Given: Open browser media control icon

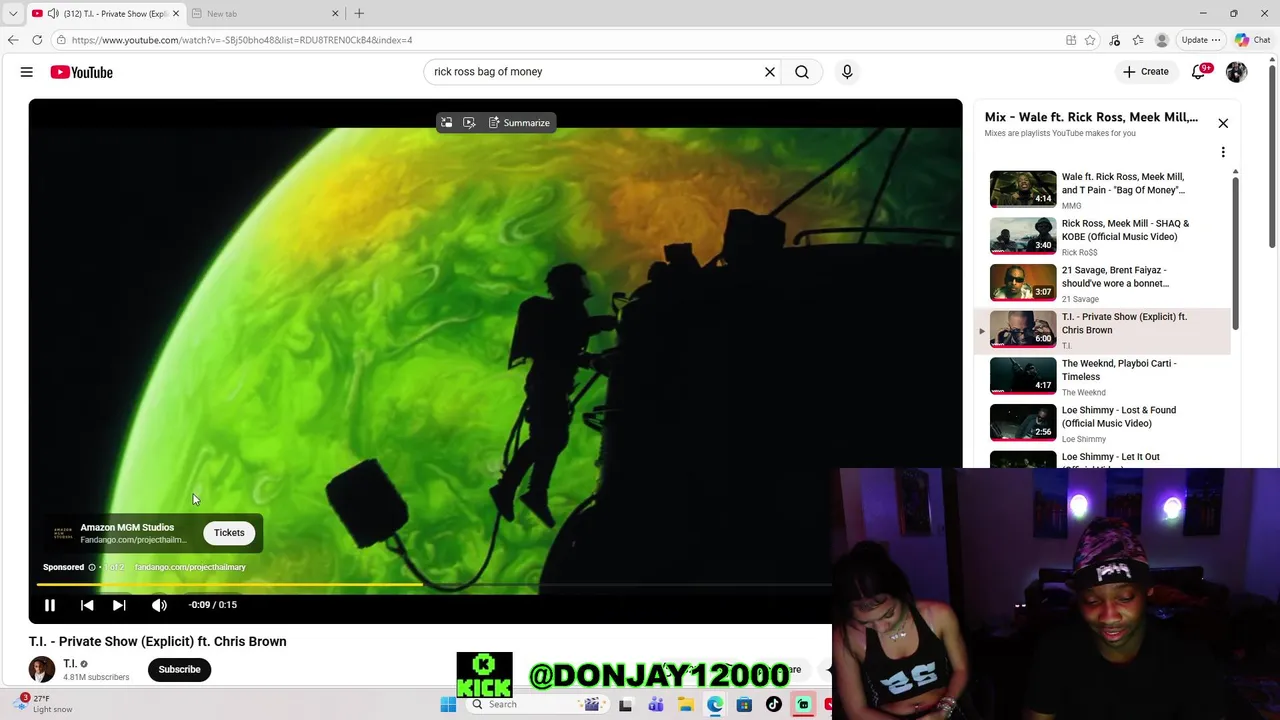Looking at the screenshot, I should click(1114, 40).
